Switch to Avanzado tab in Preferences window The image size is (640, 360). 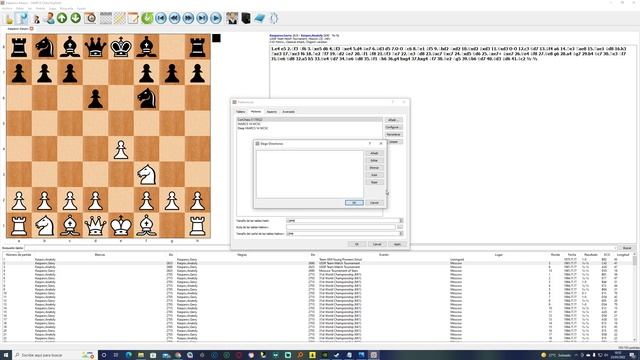click(289, 111)
